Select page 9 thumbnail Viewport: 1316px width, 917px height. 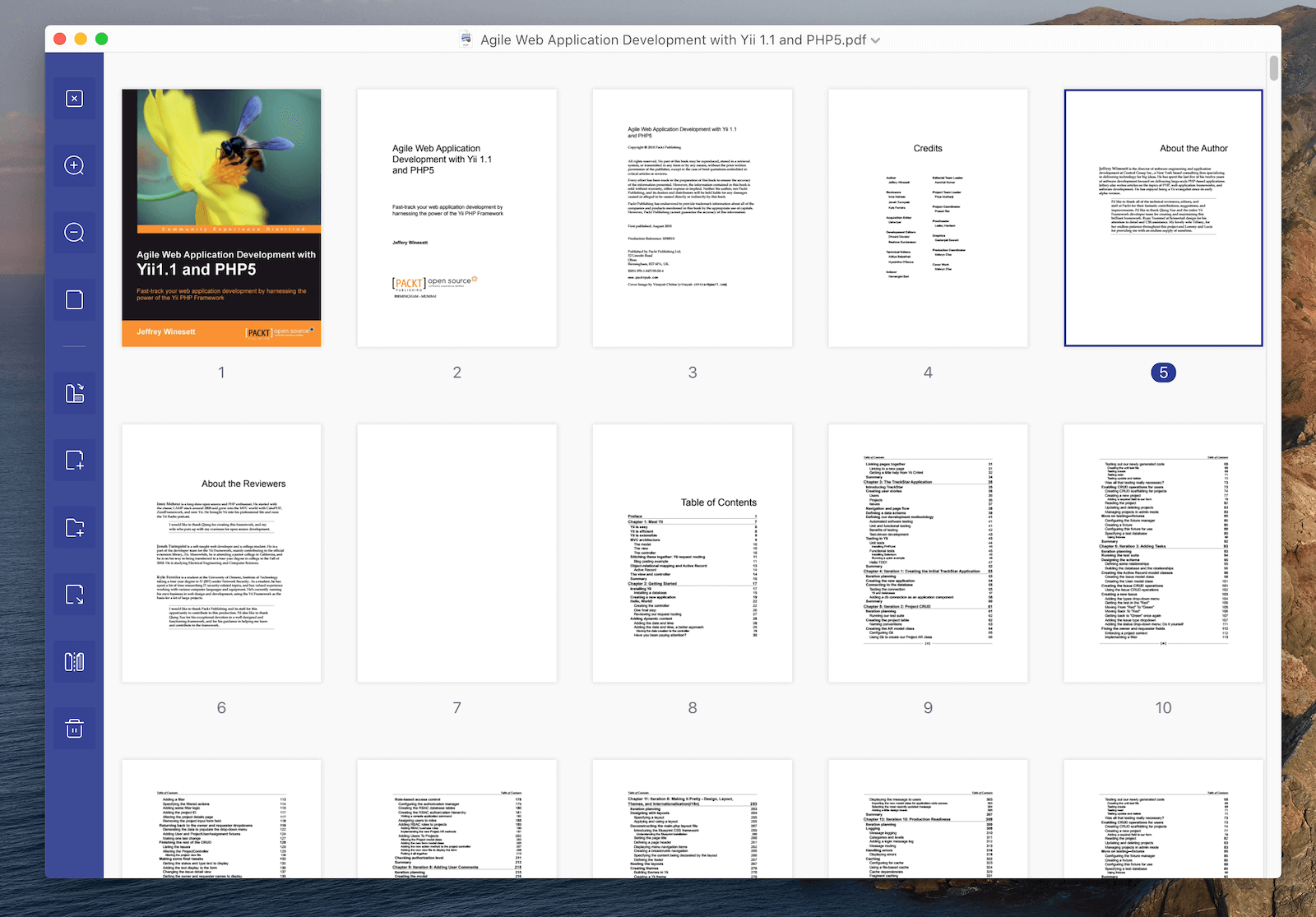(928, 553)
